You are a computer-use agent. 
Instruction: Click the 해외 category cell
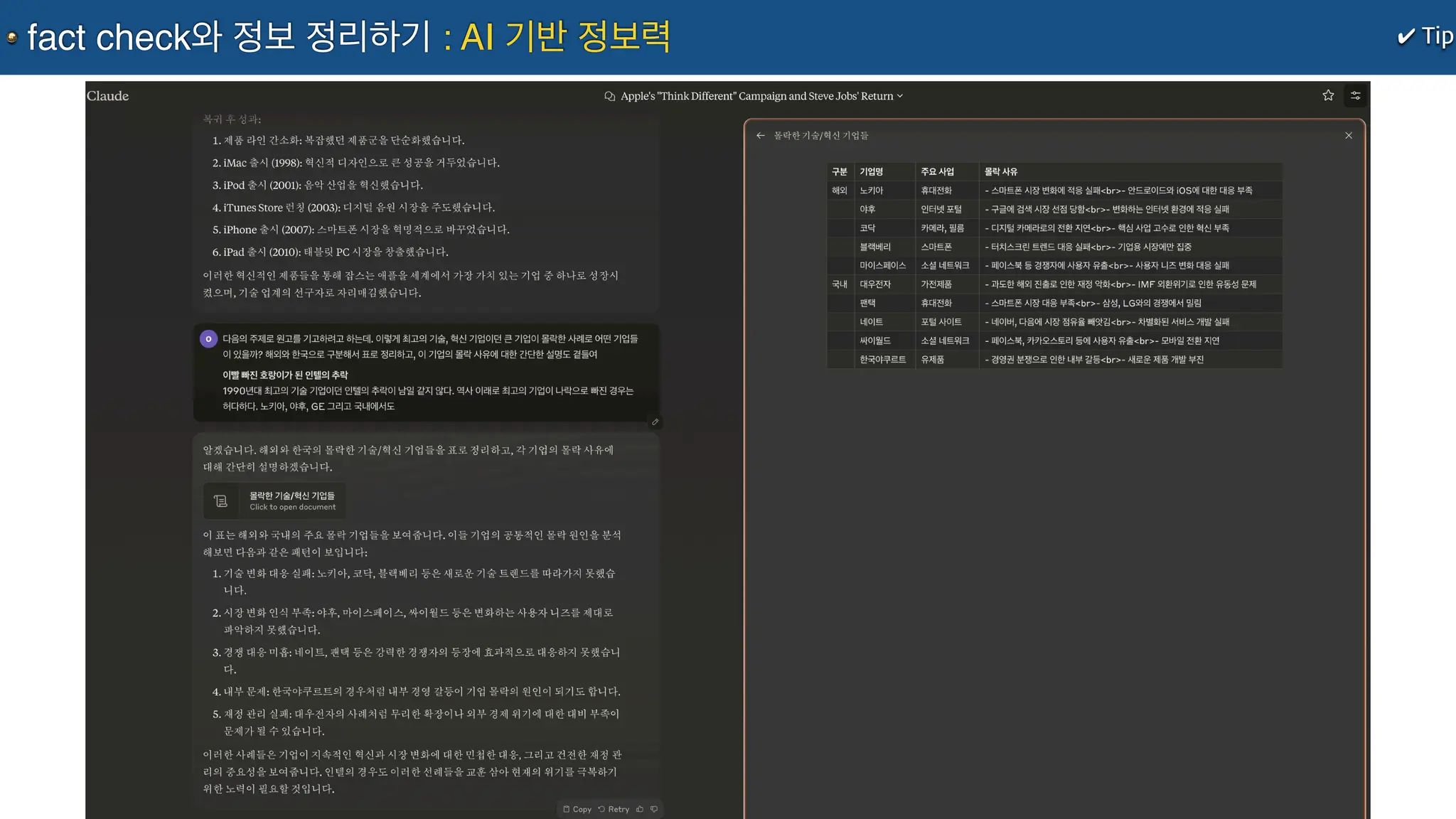click(x=840, y=191)
